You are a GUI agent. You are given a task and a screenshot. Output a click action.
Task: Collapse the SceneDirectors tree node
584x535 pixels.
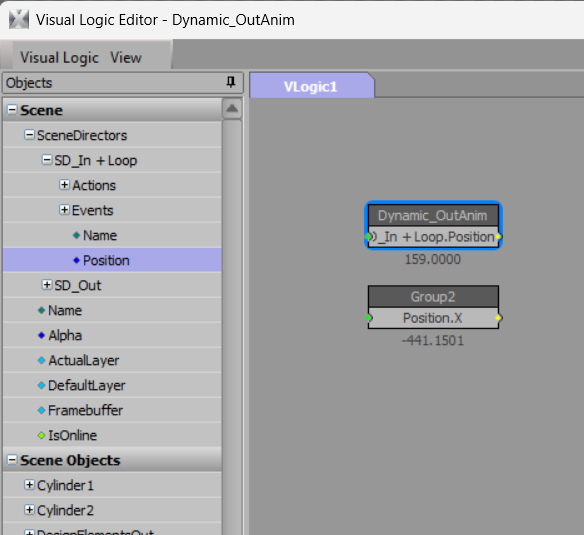click(x=29, y=135)
